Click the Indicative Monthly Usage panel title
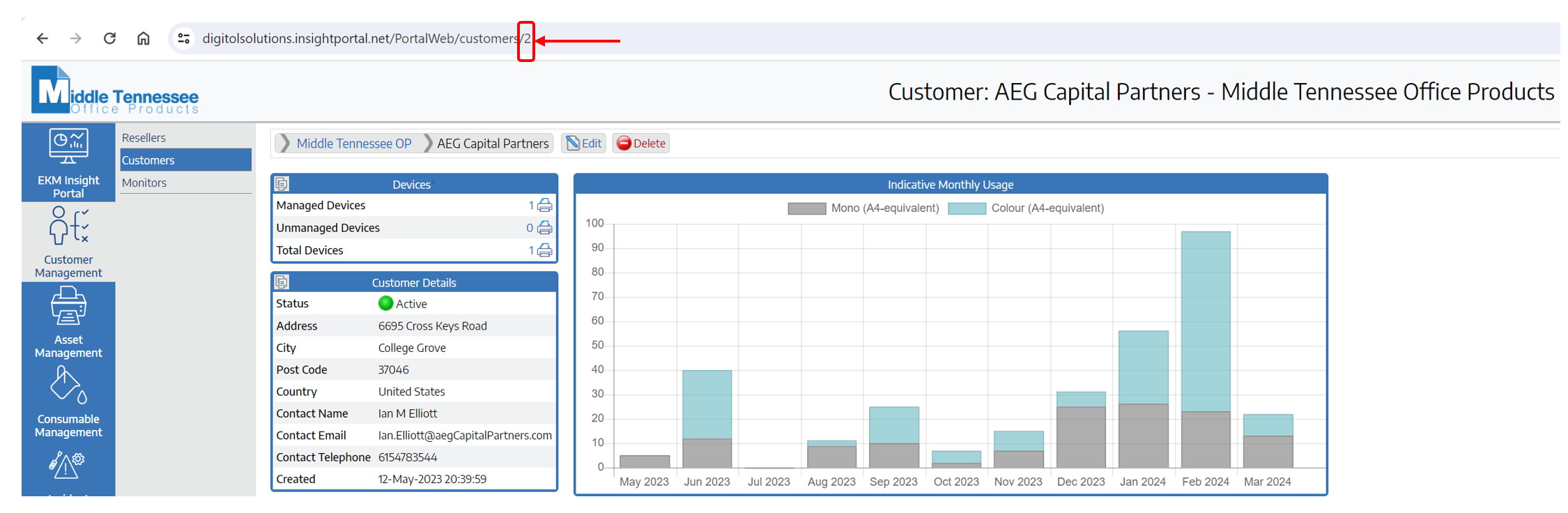Viewport: 1568px width, 513px height. click(x=951, y=185)
